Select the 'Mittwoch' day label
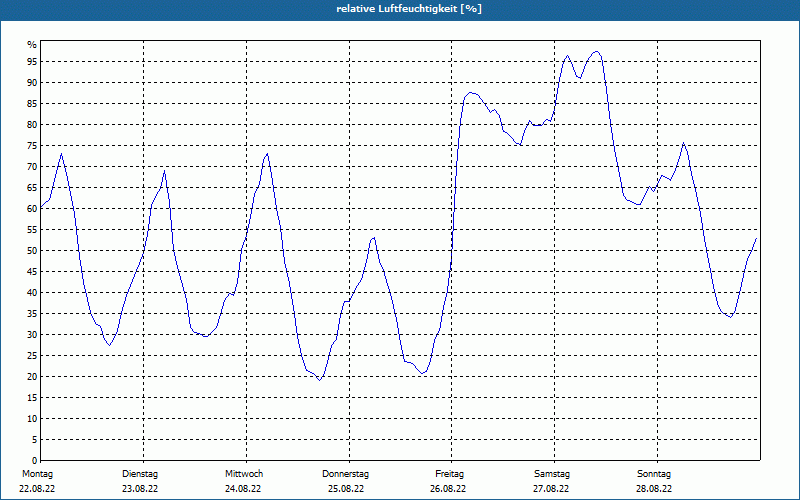This screenshot has width=800, height=500. click(x=244, y=474)
